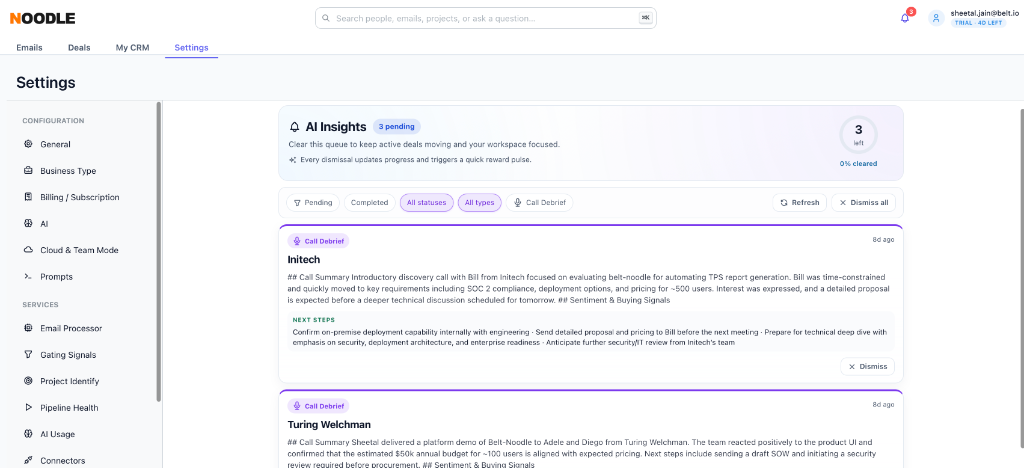Click the circular 3 left progress indicator
1024x468 pixels.
858,134
